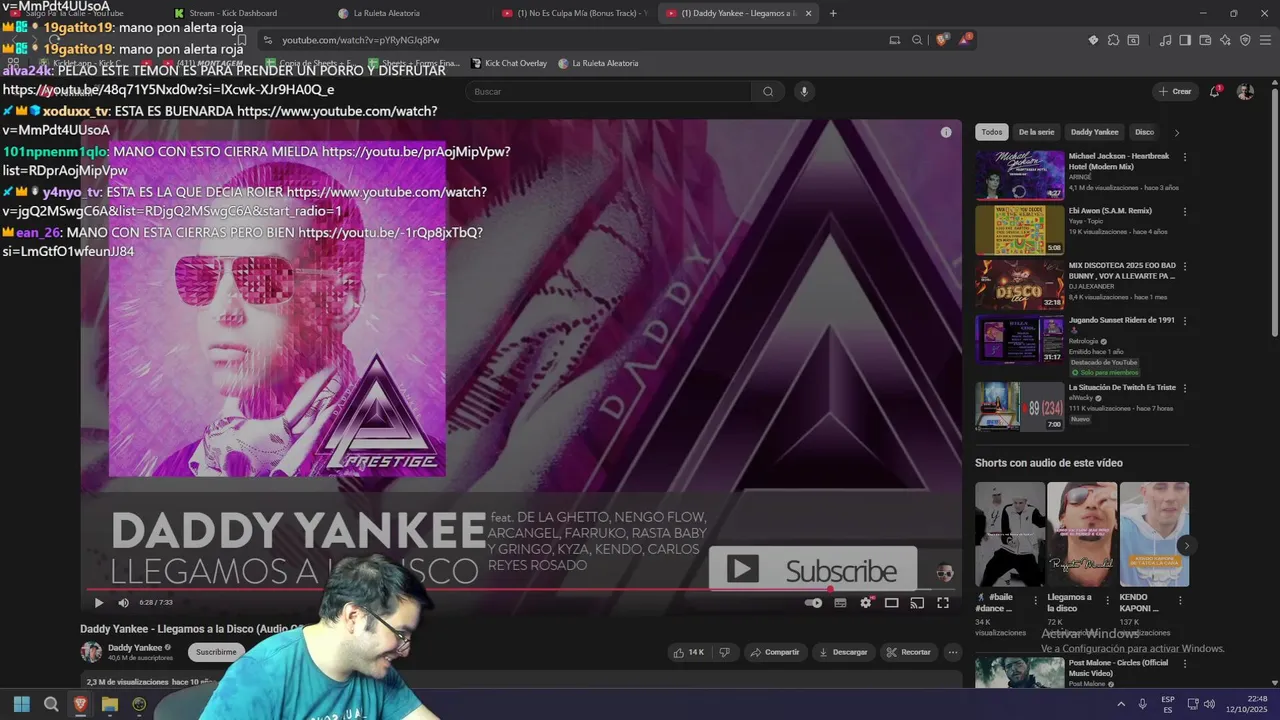Show next Shorts with arrow button
Image resolution: width=1280 pixels, height=720 pixels.
point(1186,545)
